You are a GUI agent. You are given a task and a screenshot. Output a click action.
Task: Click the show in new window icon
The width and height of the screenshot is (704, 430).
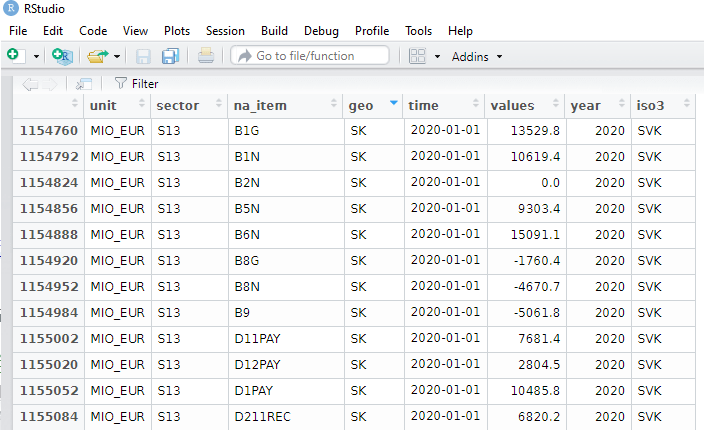pyautogui.click(x=84, y=84)
